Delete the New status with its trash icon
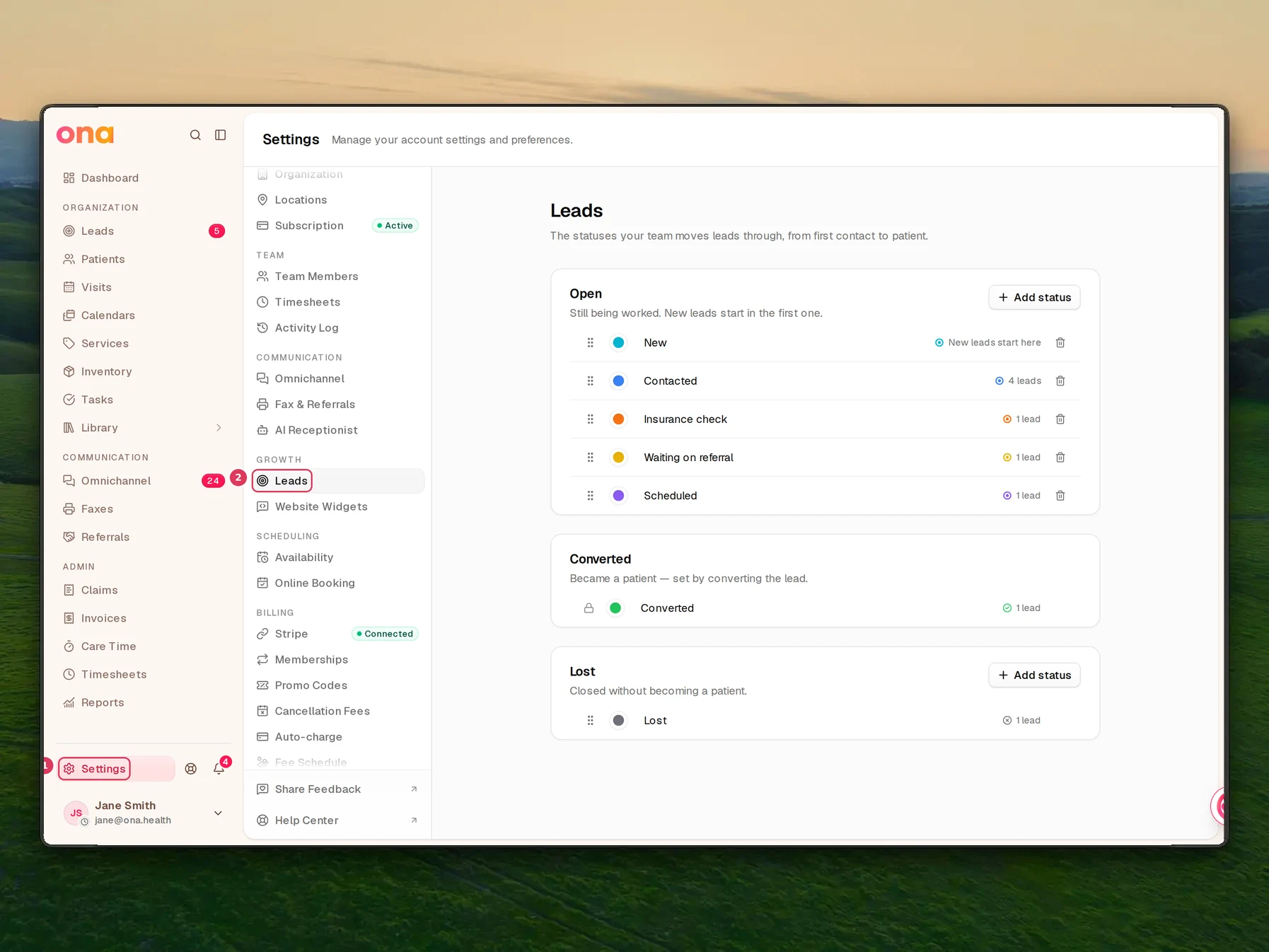Screen dimensions: 1269x952 click(1060, 342)
